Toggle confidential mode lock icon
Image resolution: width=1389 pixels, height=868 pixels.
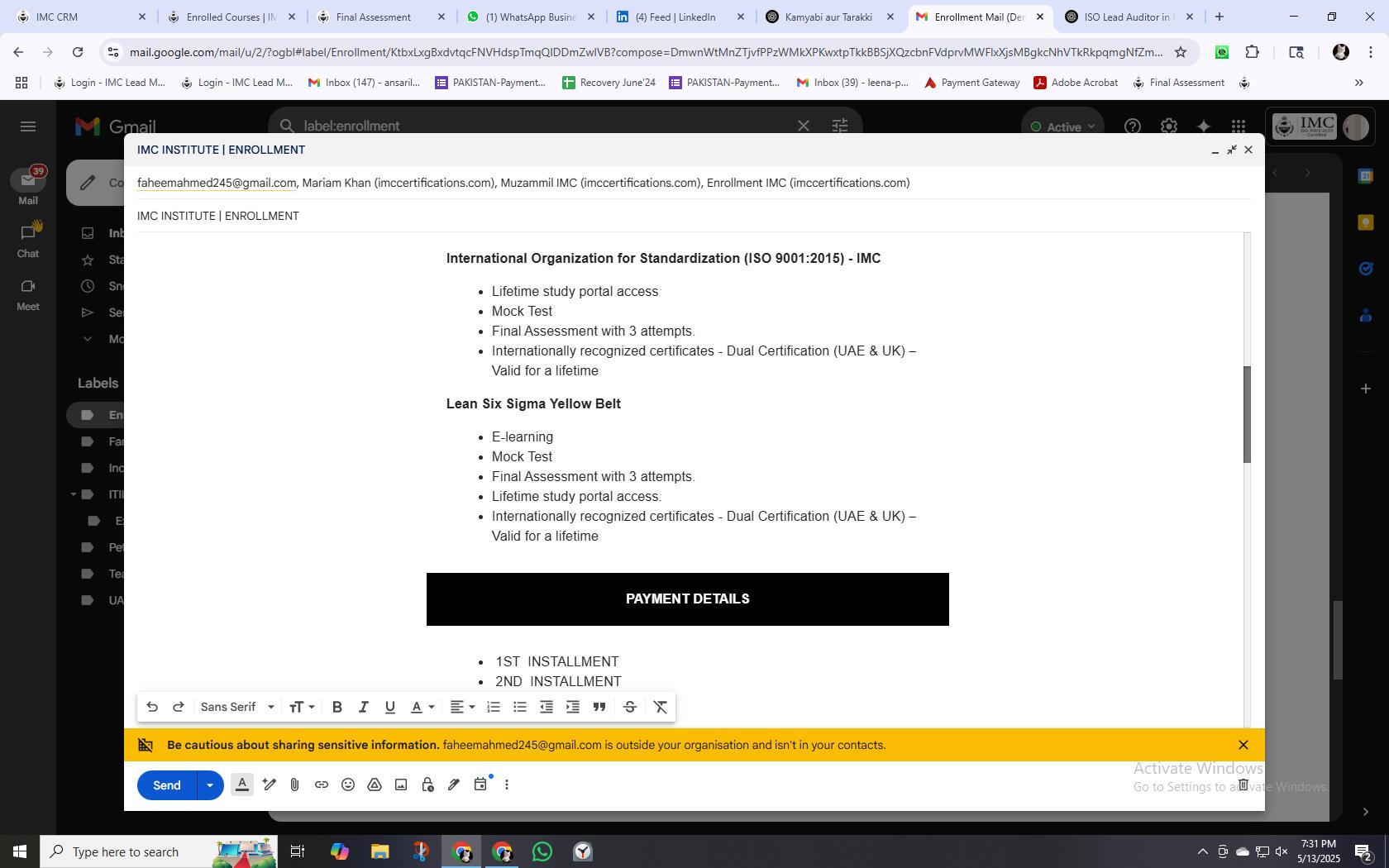[427, 785]
